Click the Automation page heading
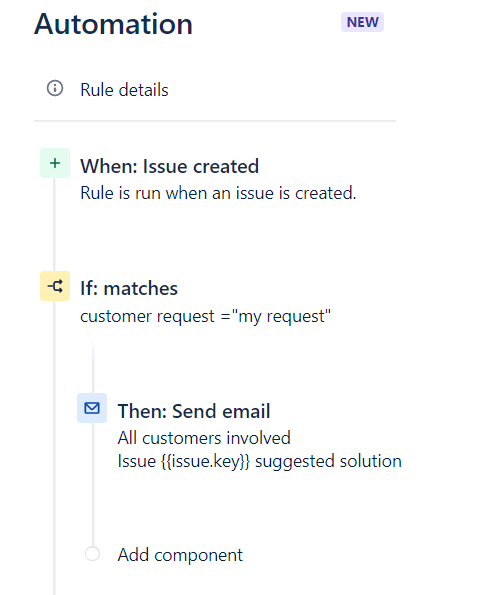Screen dimensions: 502x595 pos(113,24)
